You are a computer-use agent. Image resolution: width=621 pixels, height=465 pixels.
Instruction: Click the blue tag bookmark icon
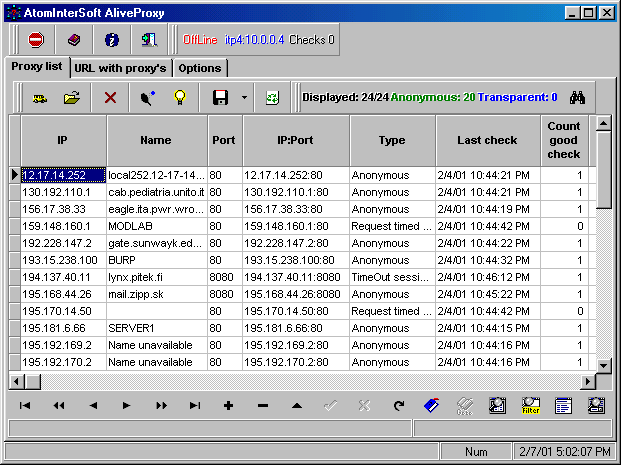click(431, 405)
